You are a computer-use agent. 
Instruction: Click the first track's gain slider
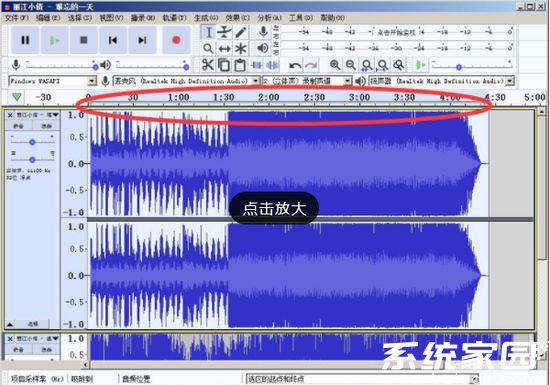[x=32, y=141]
